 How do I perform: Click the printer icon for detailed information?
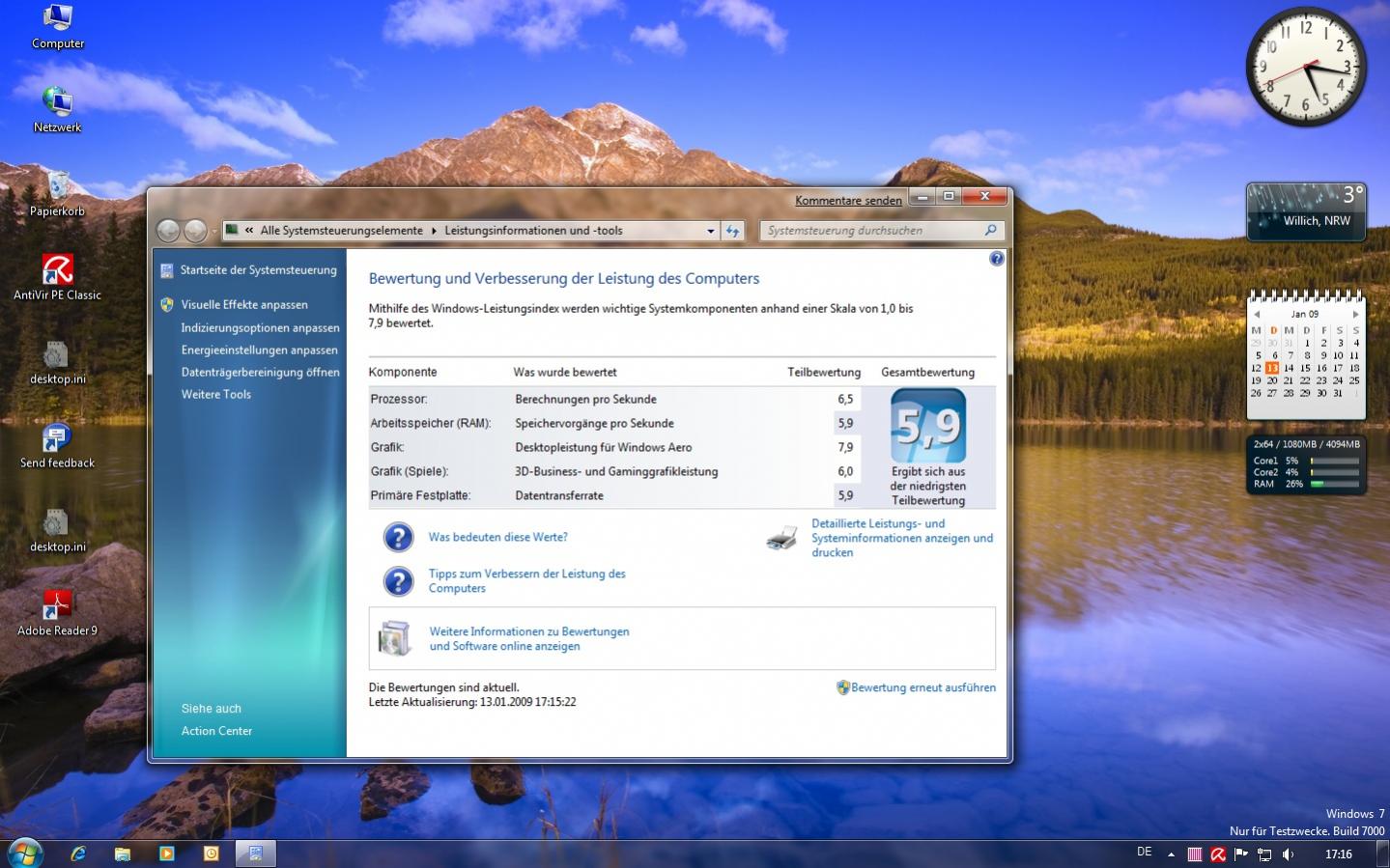click(782, 538)
